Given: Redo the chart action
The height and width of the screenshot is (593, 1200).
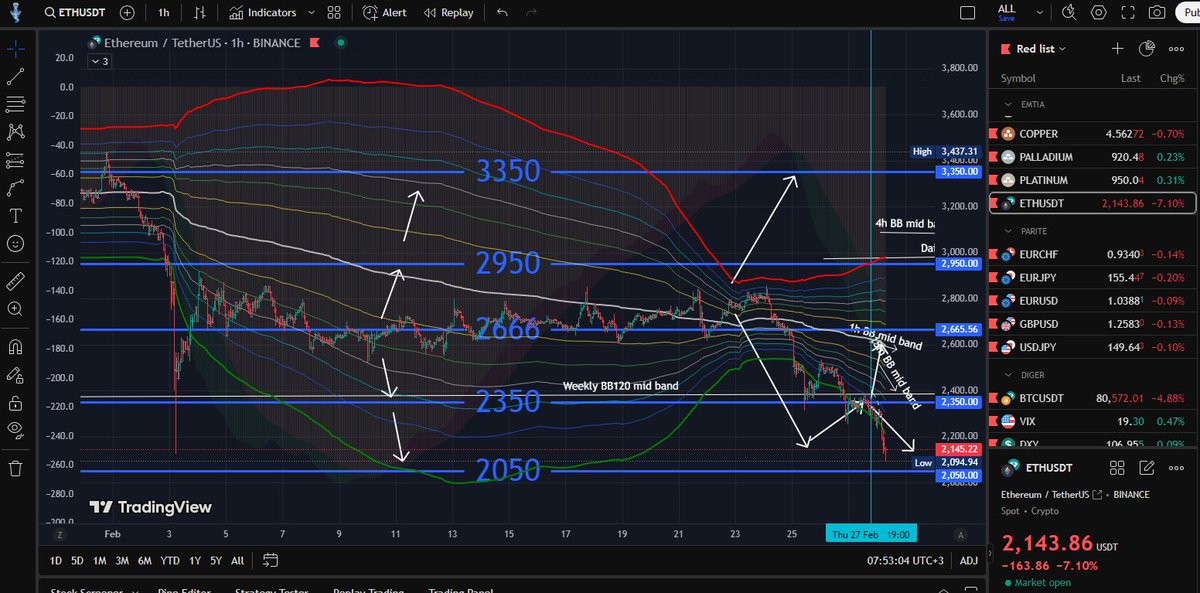Looking at the screenshot, I should tap(530, 13).
